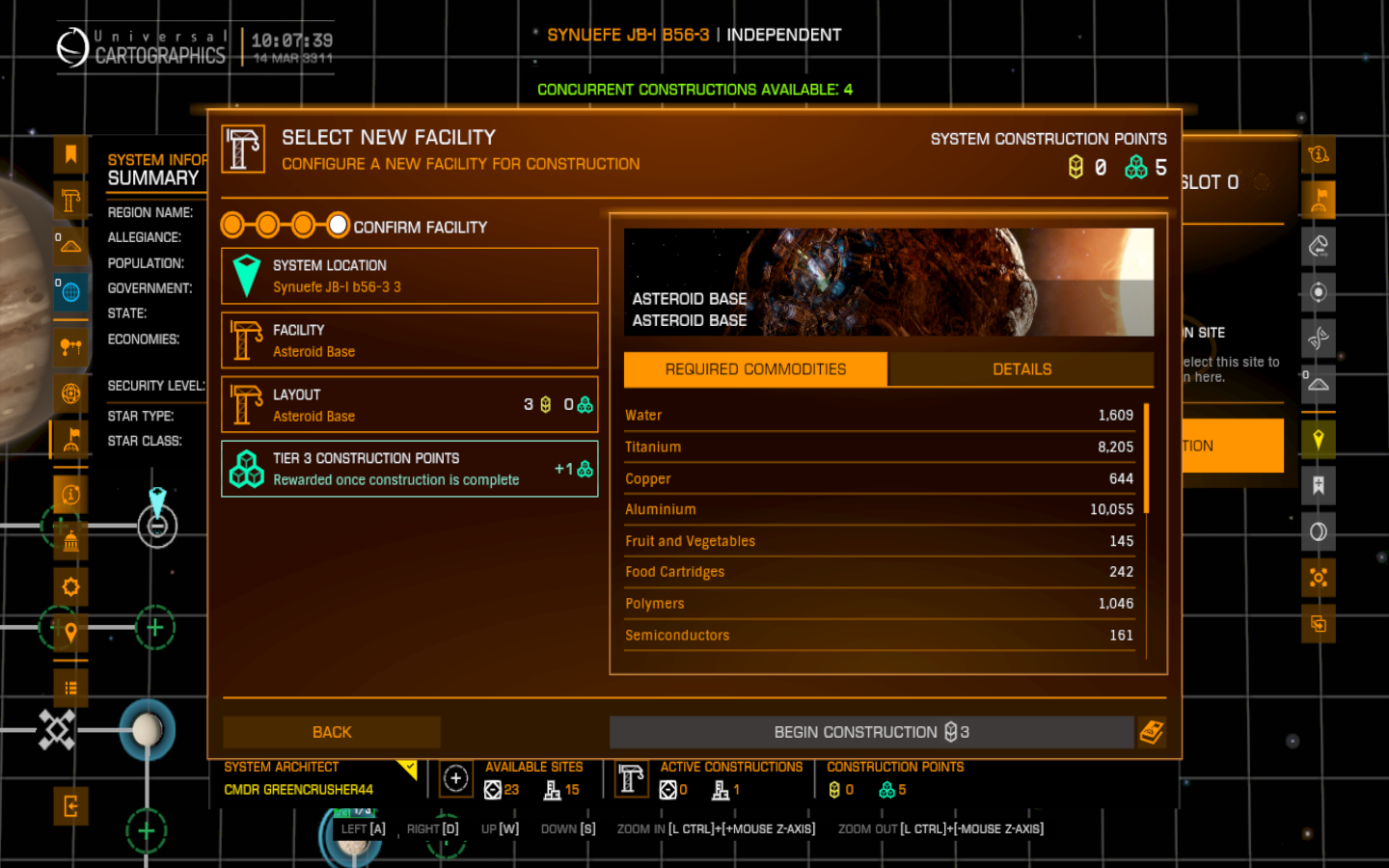Go to the third step circle of wizard
The width and height of the screenshot is (1389, 868).
[x=303, y=226]
